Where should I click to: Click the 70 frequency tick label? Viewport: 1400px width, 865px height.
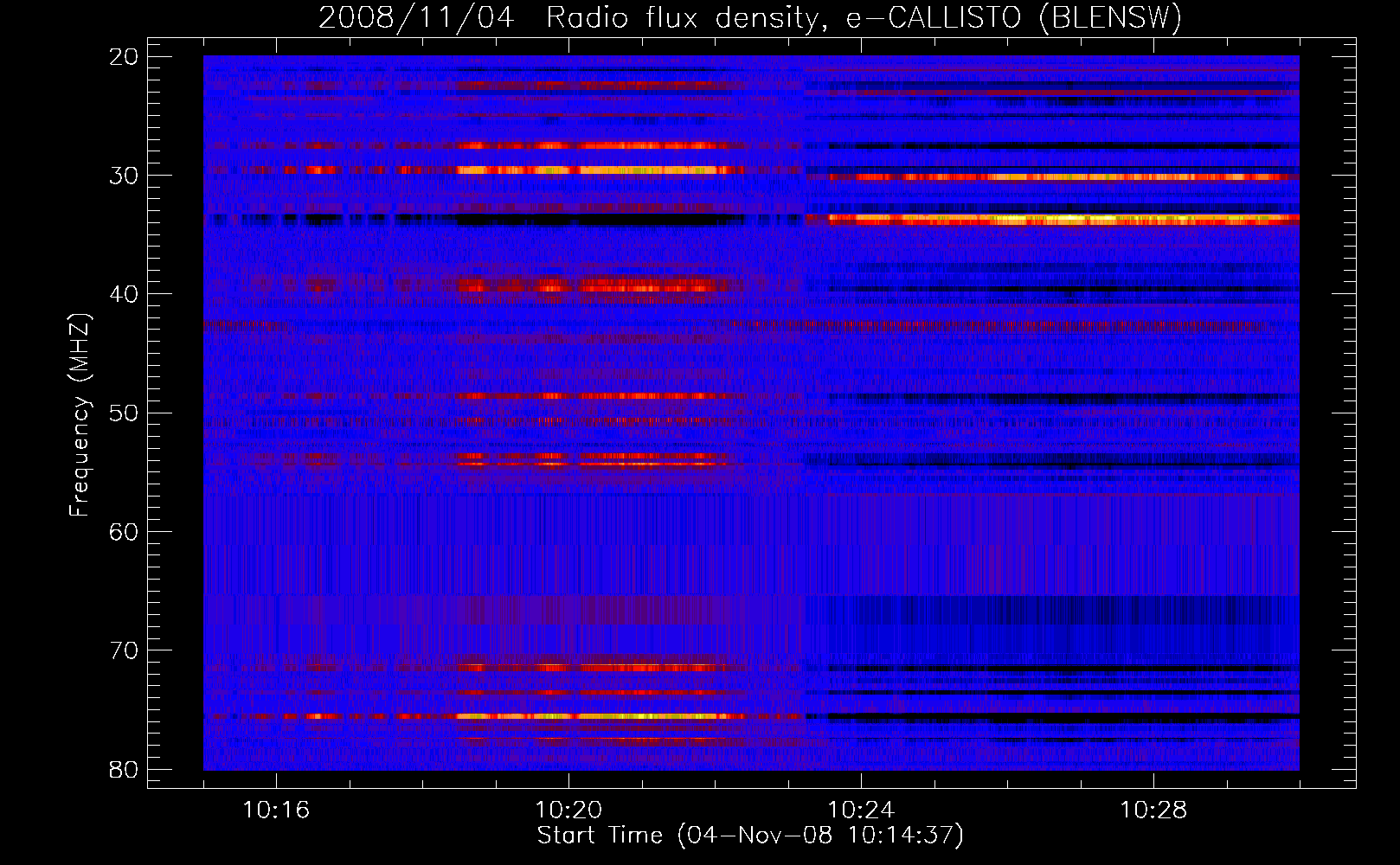125,650
